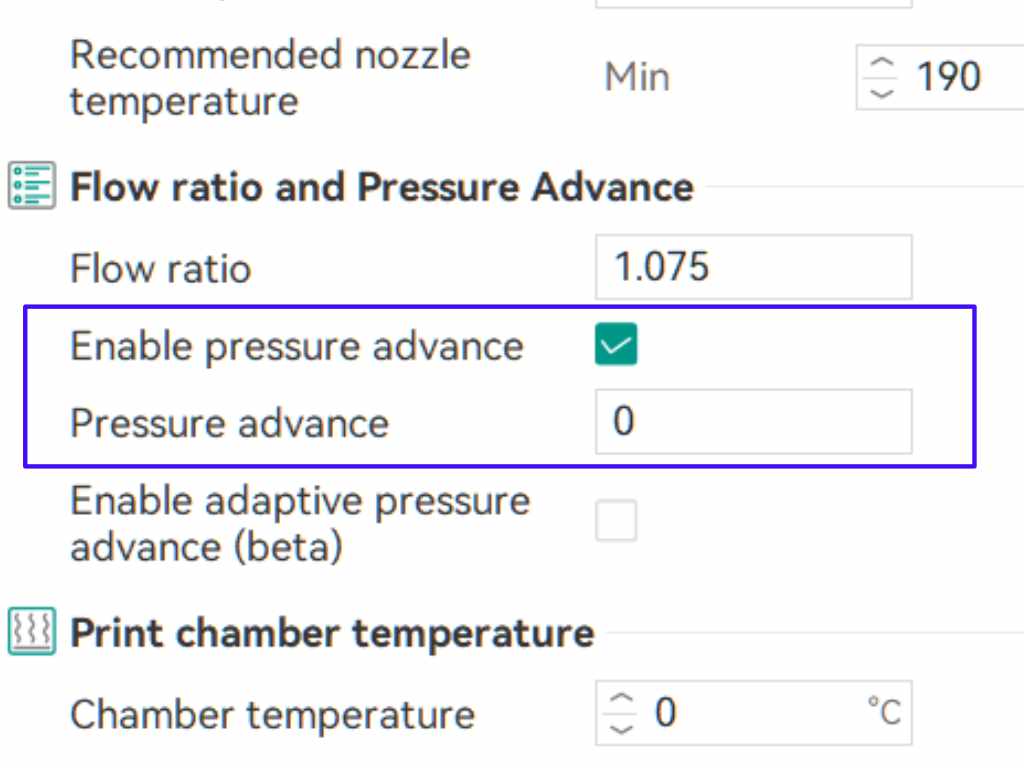Click the Flow ratio input field
This screenshot has height=768, width=1024.
(753, 268)
